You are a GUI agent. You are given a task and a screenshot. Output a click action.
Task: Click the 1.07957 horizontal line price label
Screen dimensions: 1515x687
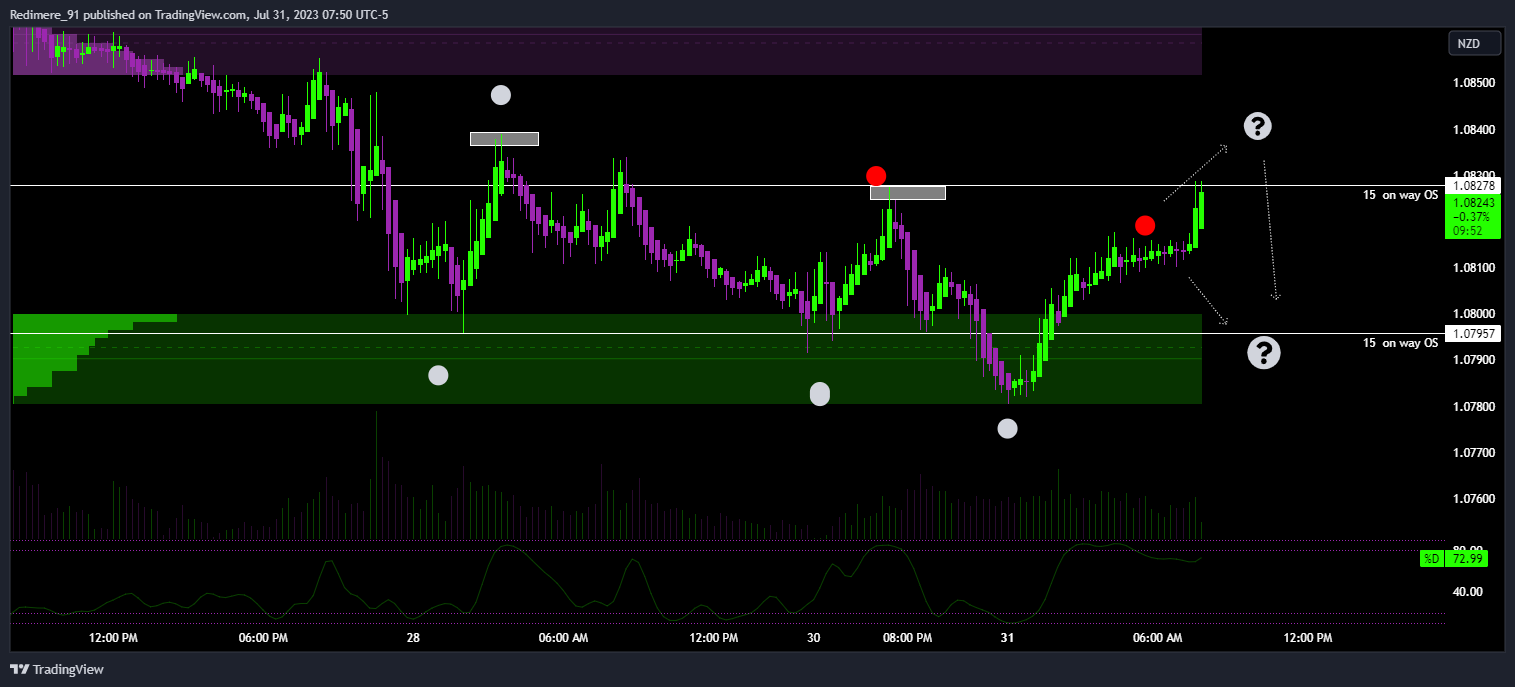(1473, 333)
